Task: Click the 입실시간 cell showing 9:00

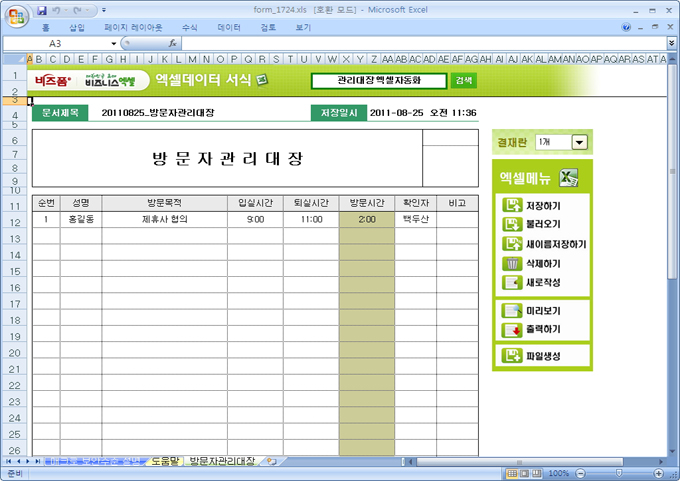Action: [255, 219]
